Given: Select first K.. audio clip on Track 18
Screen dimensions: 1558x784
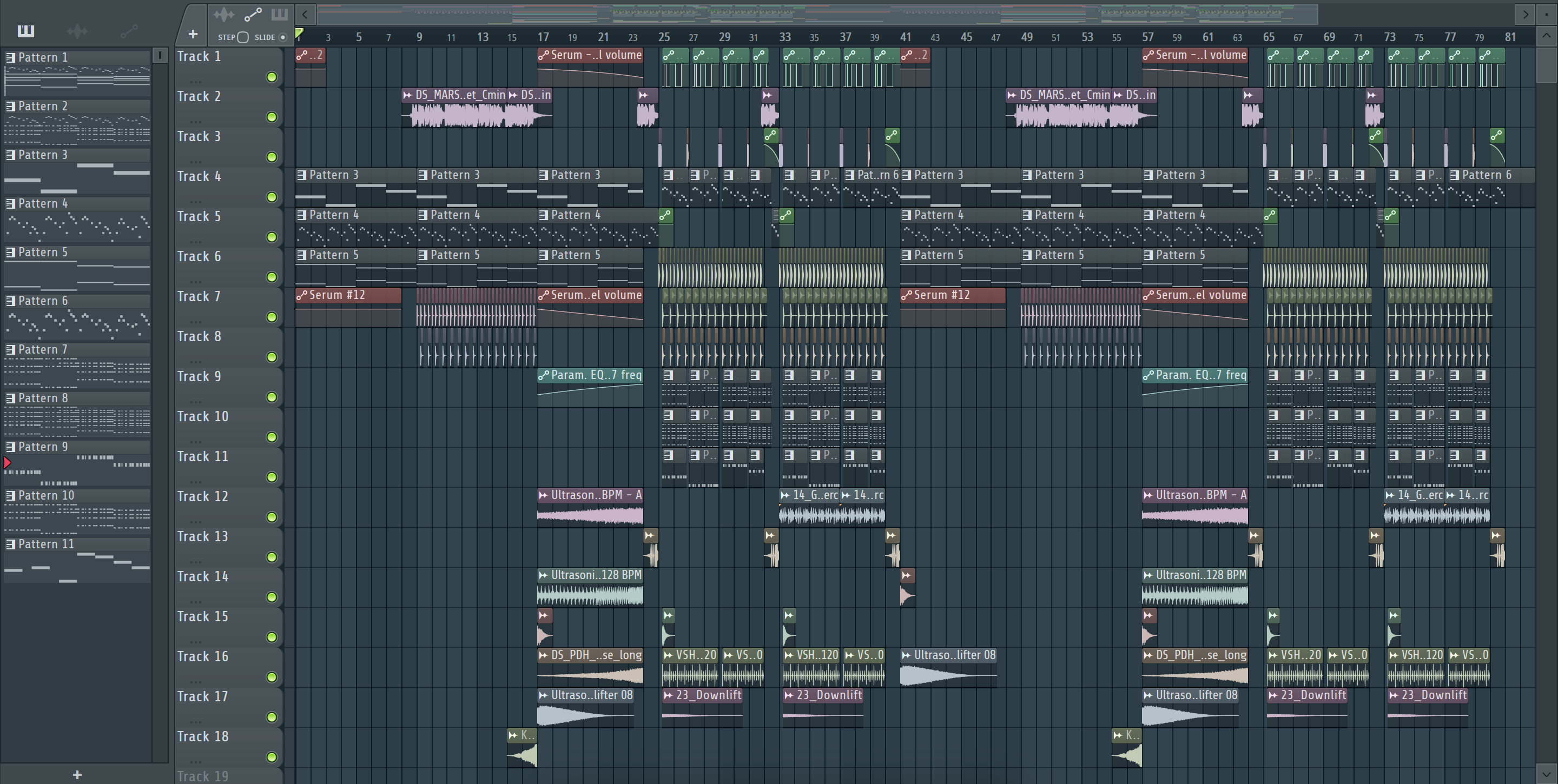Looking at the screenshot, I should point(522,747).
